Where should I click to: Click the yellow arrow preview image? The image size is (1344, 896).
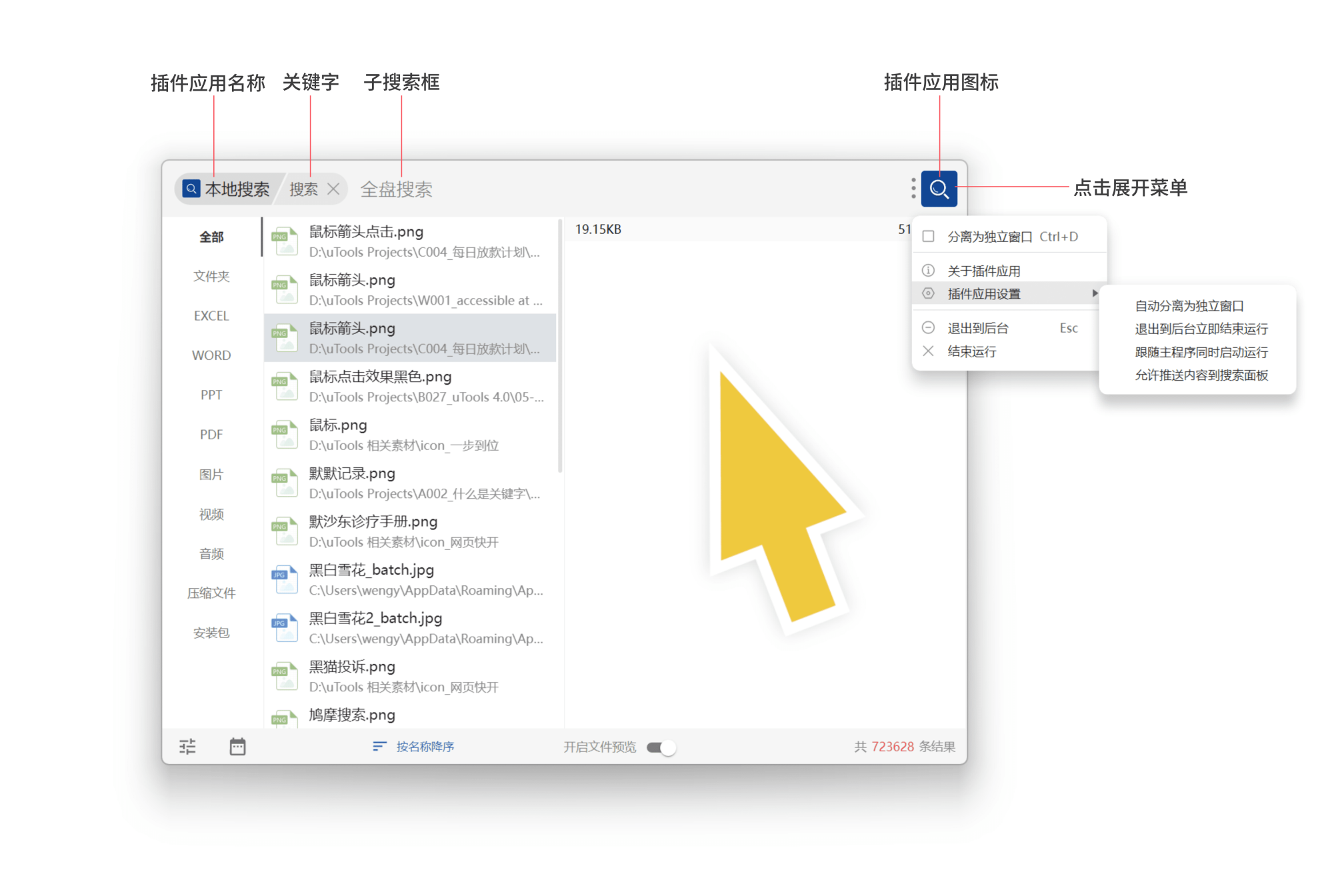point(787,490)
